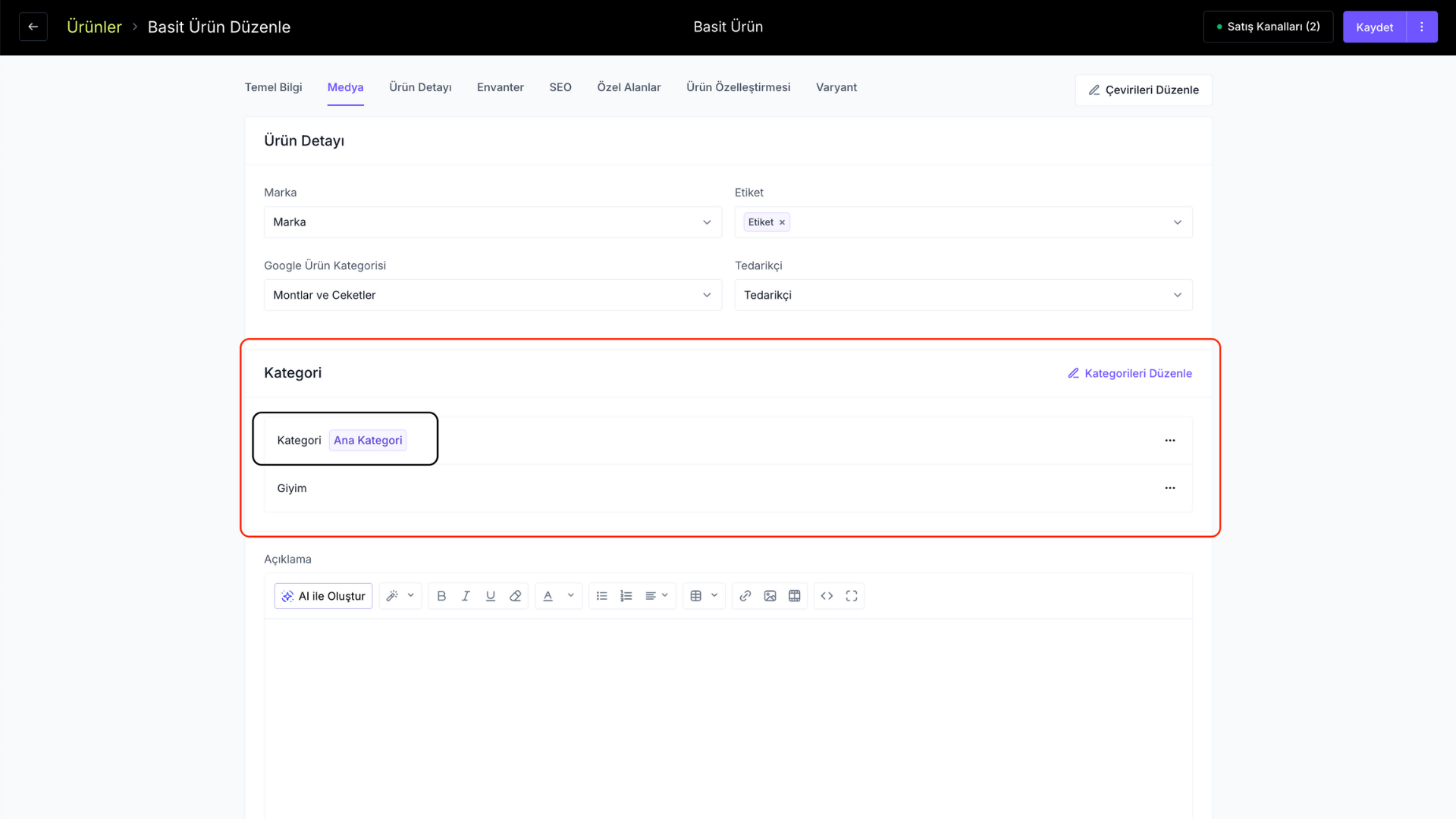Click the Ürünler breadcrumb link
This screenshot has height=819, width=1456.
tap(94, 27)
